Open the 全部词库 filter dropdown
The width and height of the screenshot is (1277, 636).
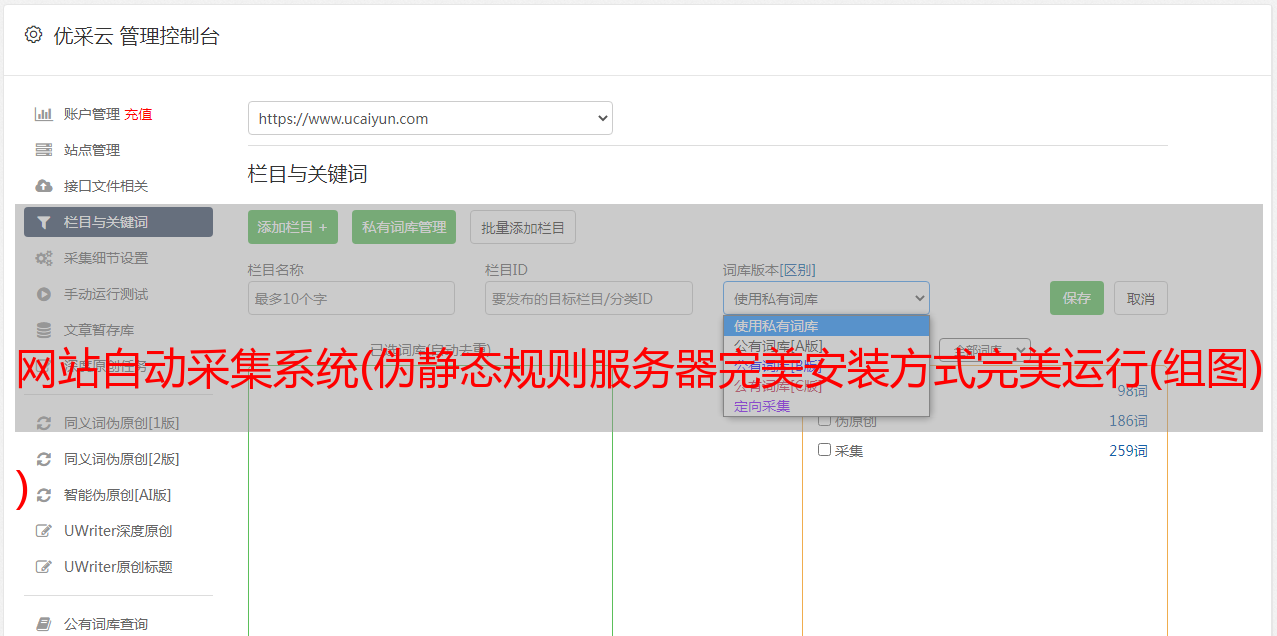985,350
